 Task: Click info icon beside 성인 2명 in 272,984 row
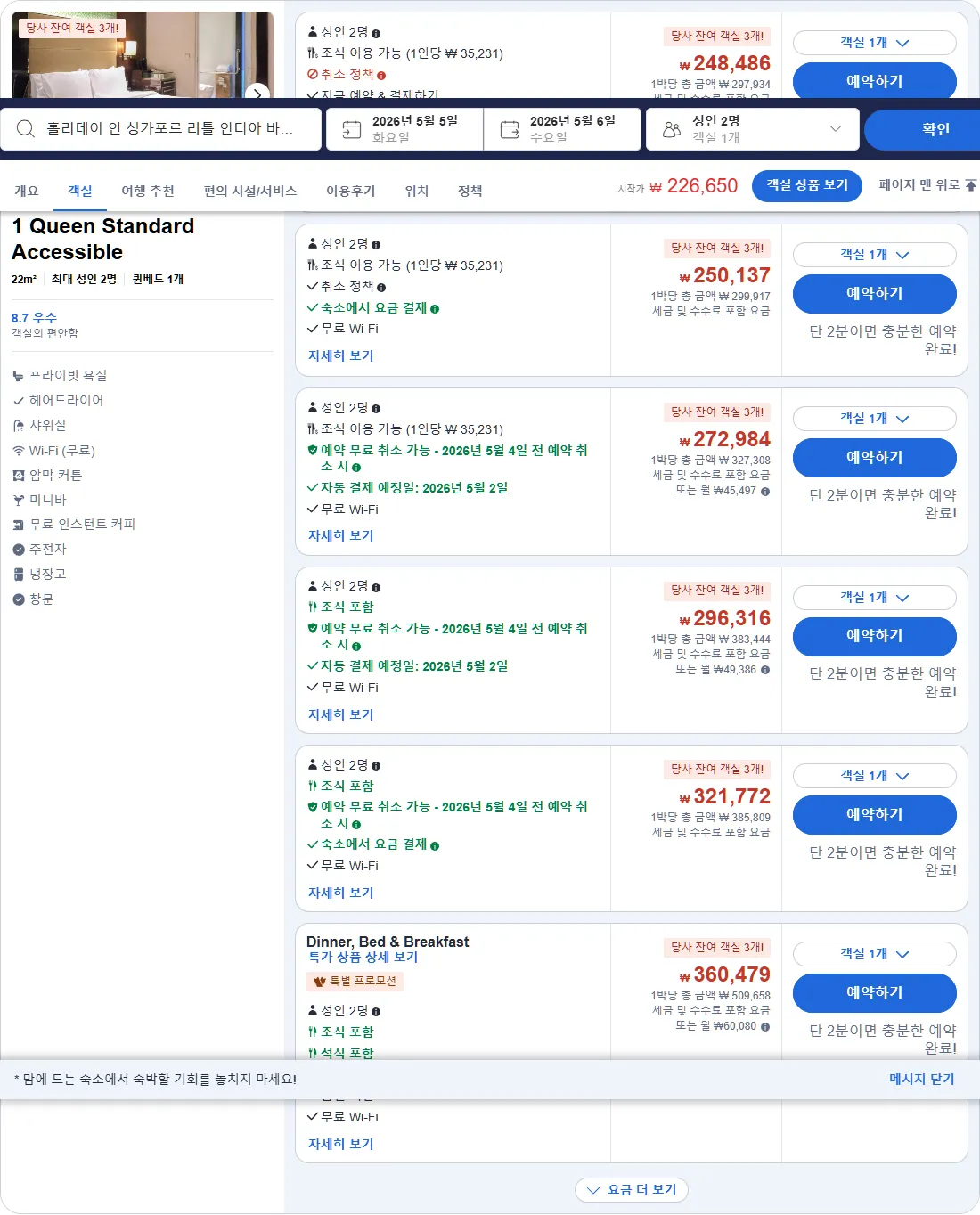(x=376, y=409)
